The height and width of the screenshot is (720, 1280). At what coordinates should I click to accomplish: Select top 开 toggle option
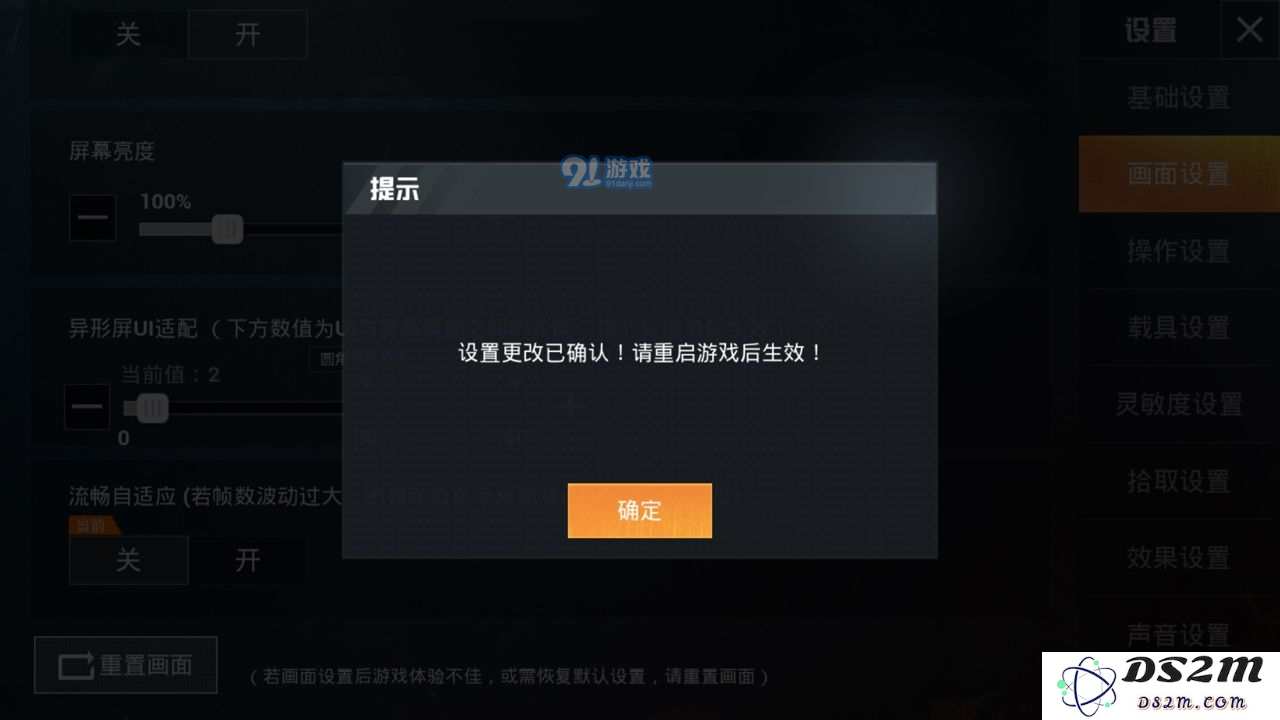pyautogui.click(x=247, y=34)
